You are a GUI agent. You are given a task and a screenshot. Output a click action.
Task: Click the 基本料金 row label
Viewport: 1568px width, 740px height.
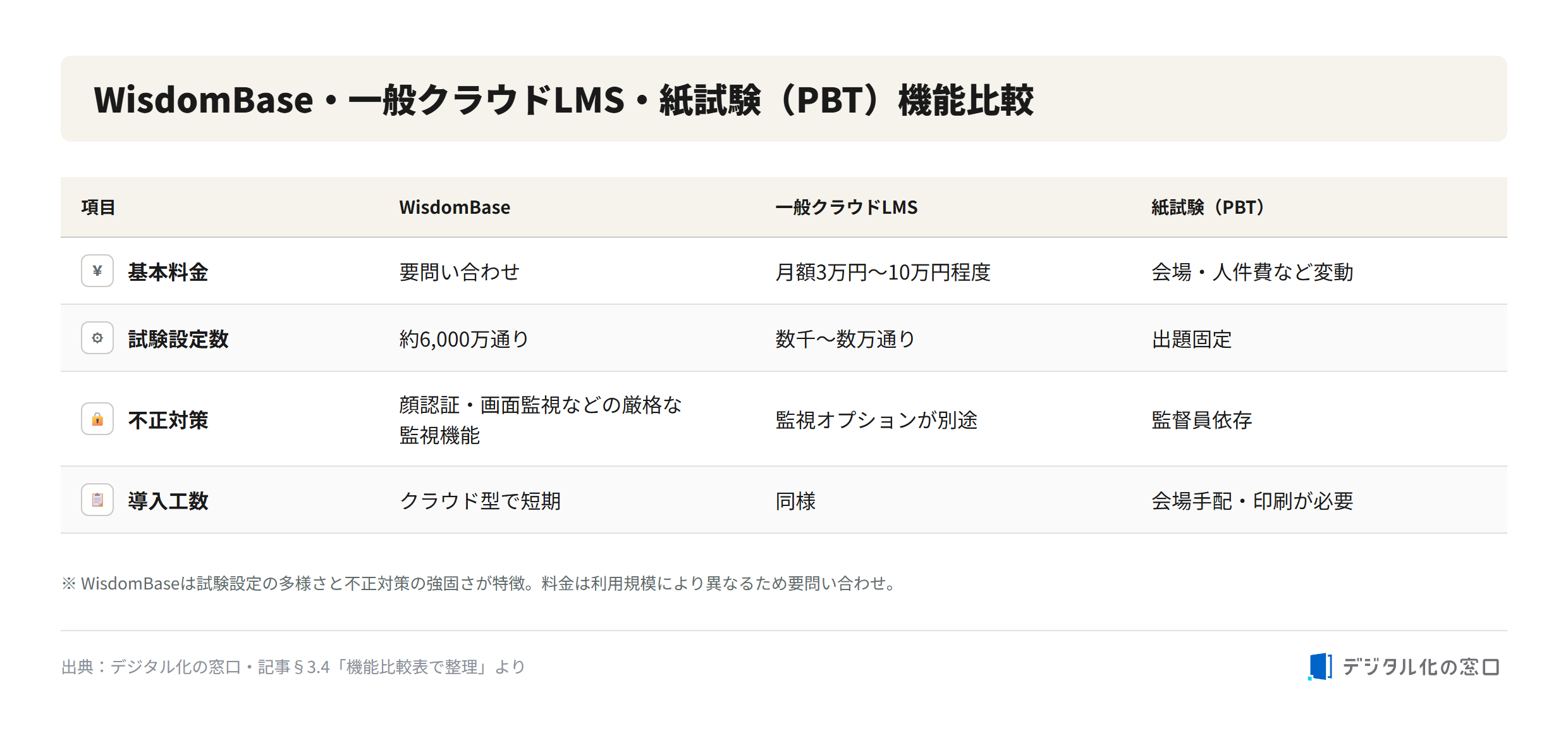[x=168, y=272]
